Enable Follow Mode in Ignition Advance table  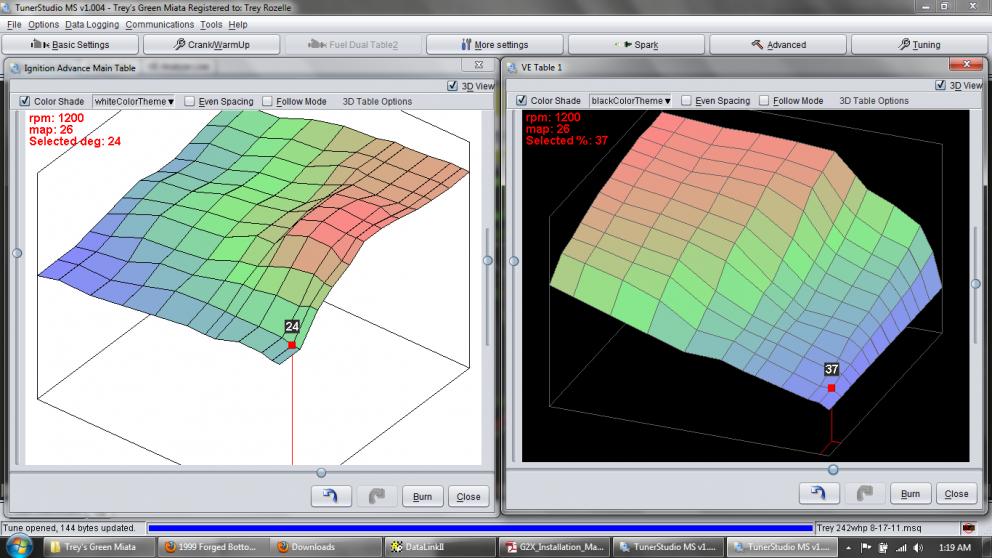point(267,101)
